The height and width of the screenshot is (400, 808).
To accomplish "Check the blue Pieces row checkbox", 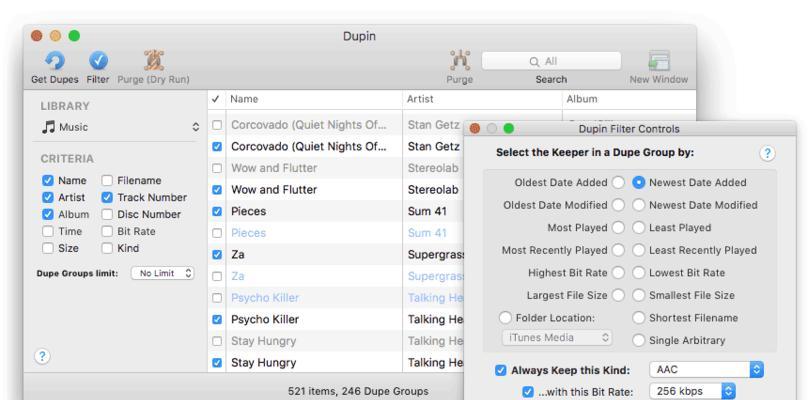I will (217, 233).
